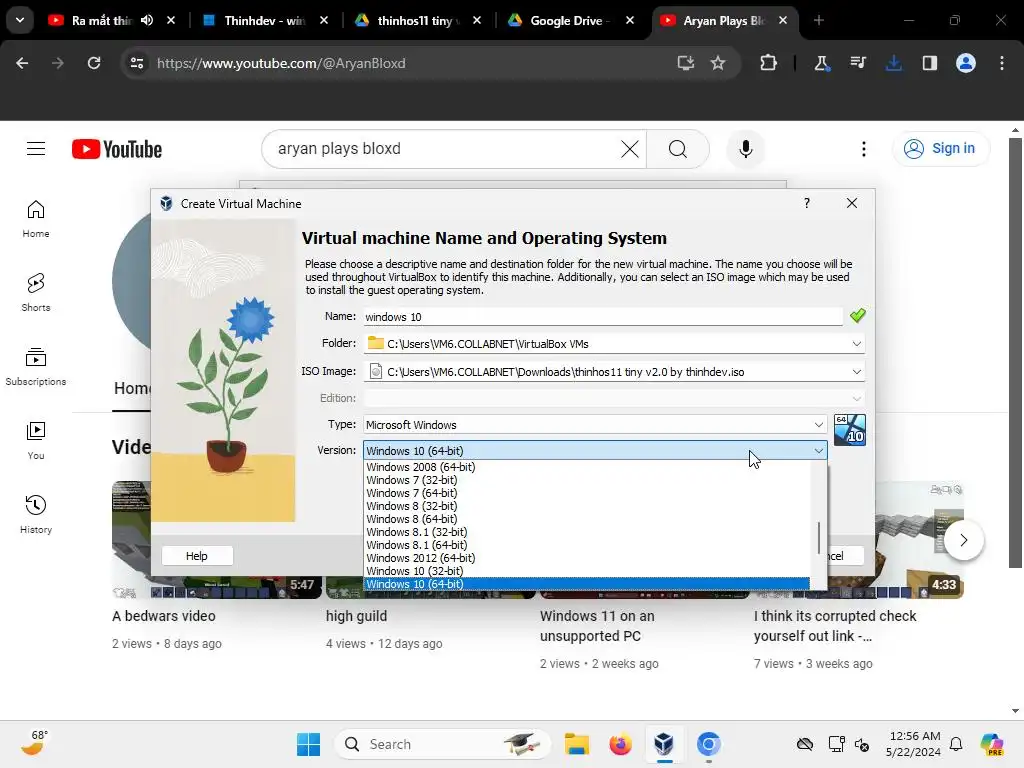Open You section in sidebar
Viewport: 1024px width, 768px height.
click(x=36, y=441)
